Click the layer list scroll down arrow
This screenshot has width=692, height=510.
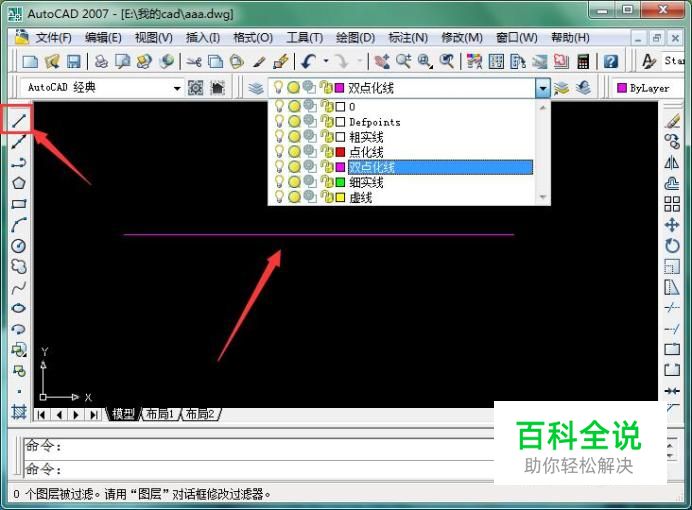[x=543, y=198]
